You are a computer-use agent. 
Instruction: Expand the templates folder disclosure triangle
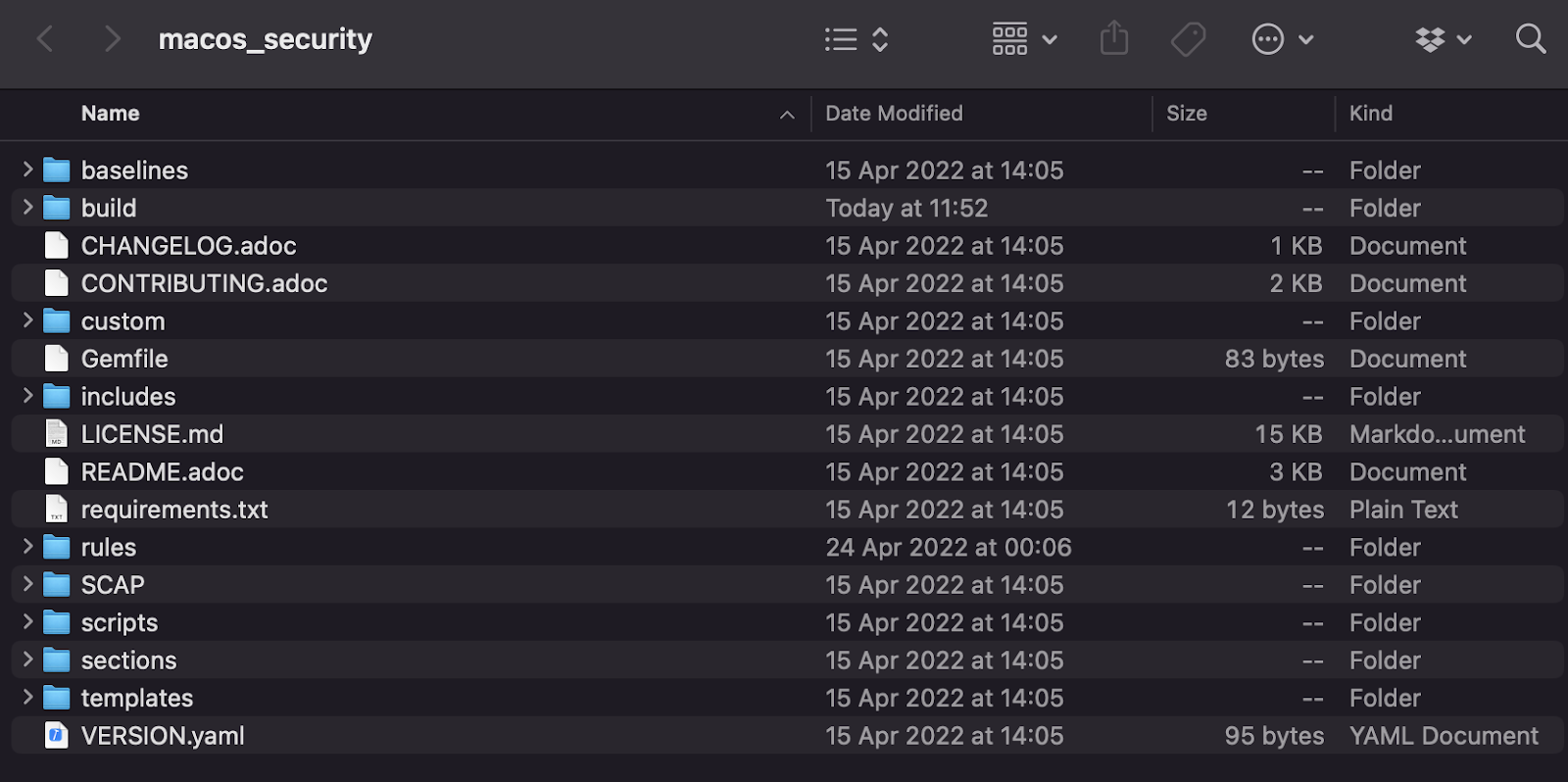(27, 698)
